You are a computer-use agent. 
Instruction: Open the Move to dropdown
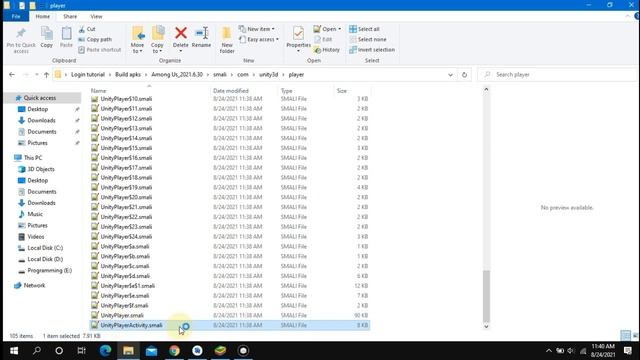click(x=138, y=40)
